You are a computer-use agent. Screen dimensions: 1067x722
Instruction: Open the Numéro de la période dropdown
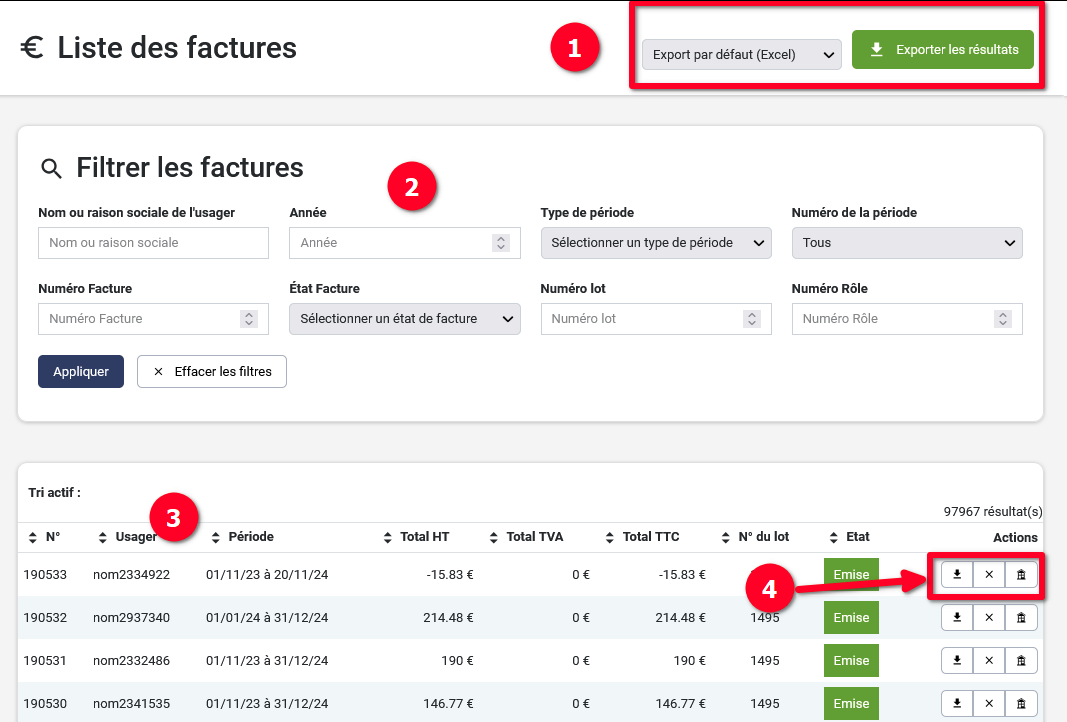[x=906, y=243]
